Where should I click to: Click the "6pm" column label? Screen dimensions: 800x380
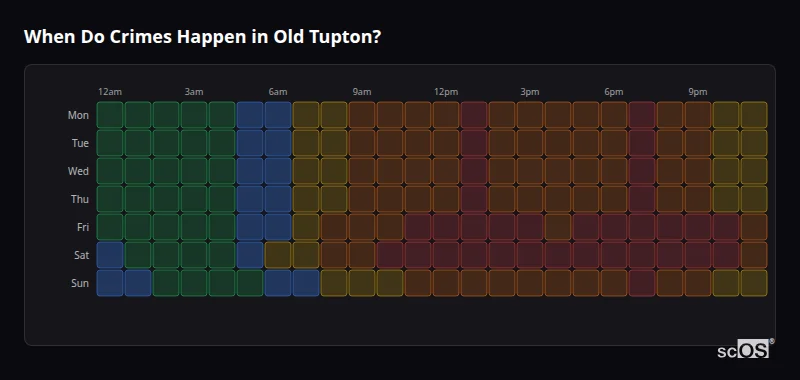pyautogui.click(x=614, y=92)
